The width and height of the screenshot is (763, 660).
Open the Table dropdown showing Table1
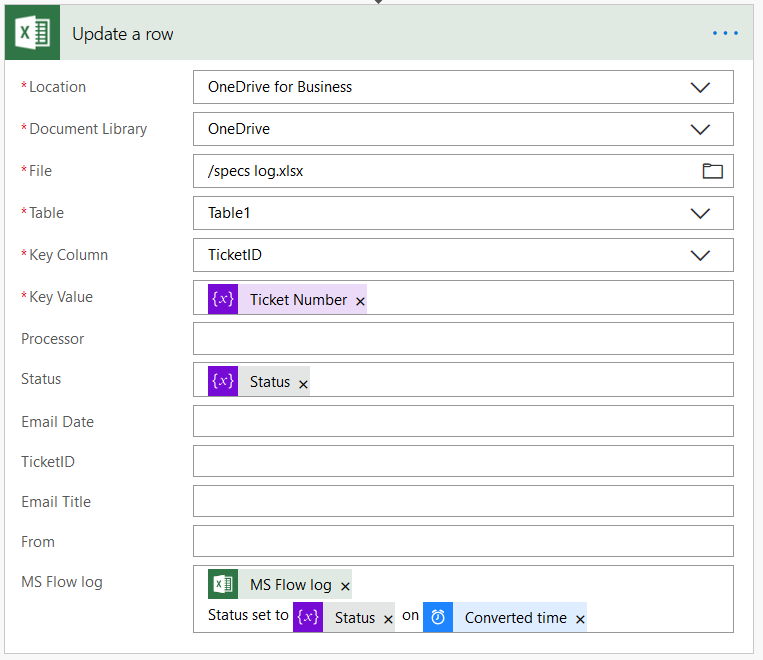[700, 213]
